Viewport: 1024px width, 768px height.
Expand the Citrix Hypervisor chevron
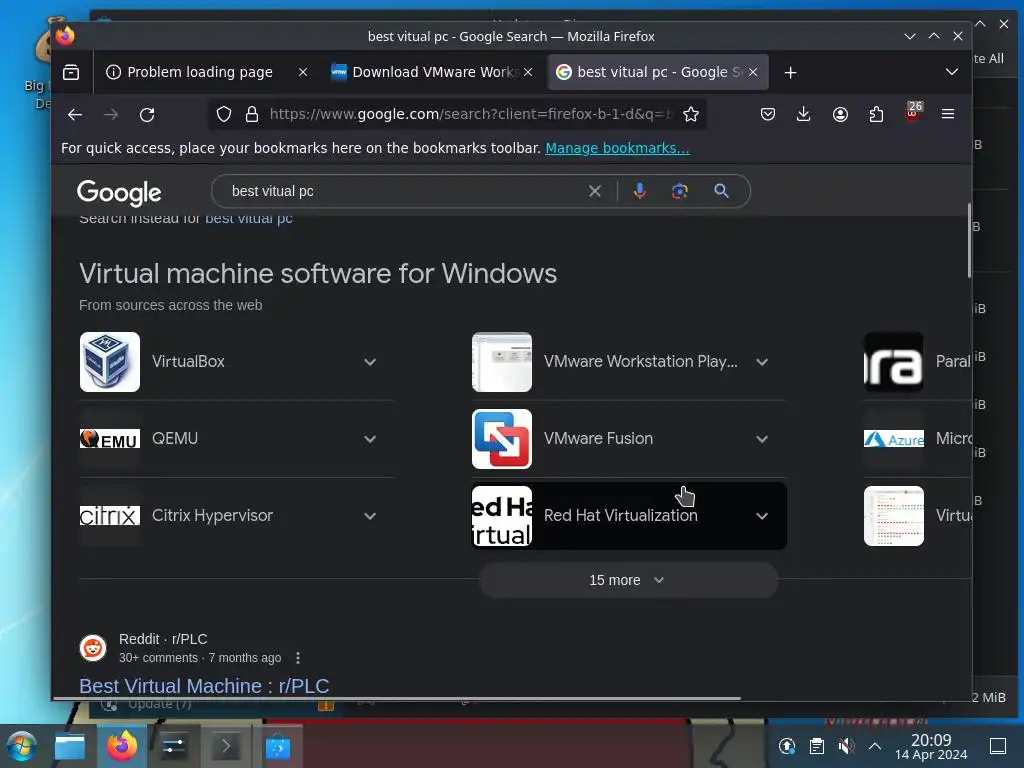click(x=370, y=516)
